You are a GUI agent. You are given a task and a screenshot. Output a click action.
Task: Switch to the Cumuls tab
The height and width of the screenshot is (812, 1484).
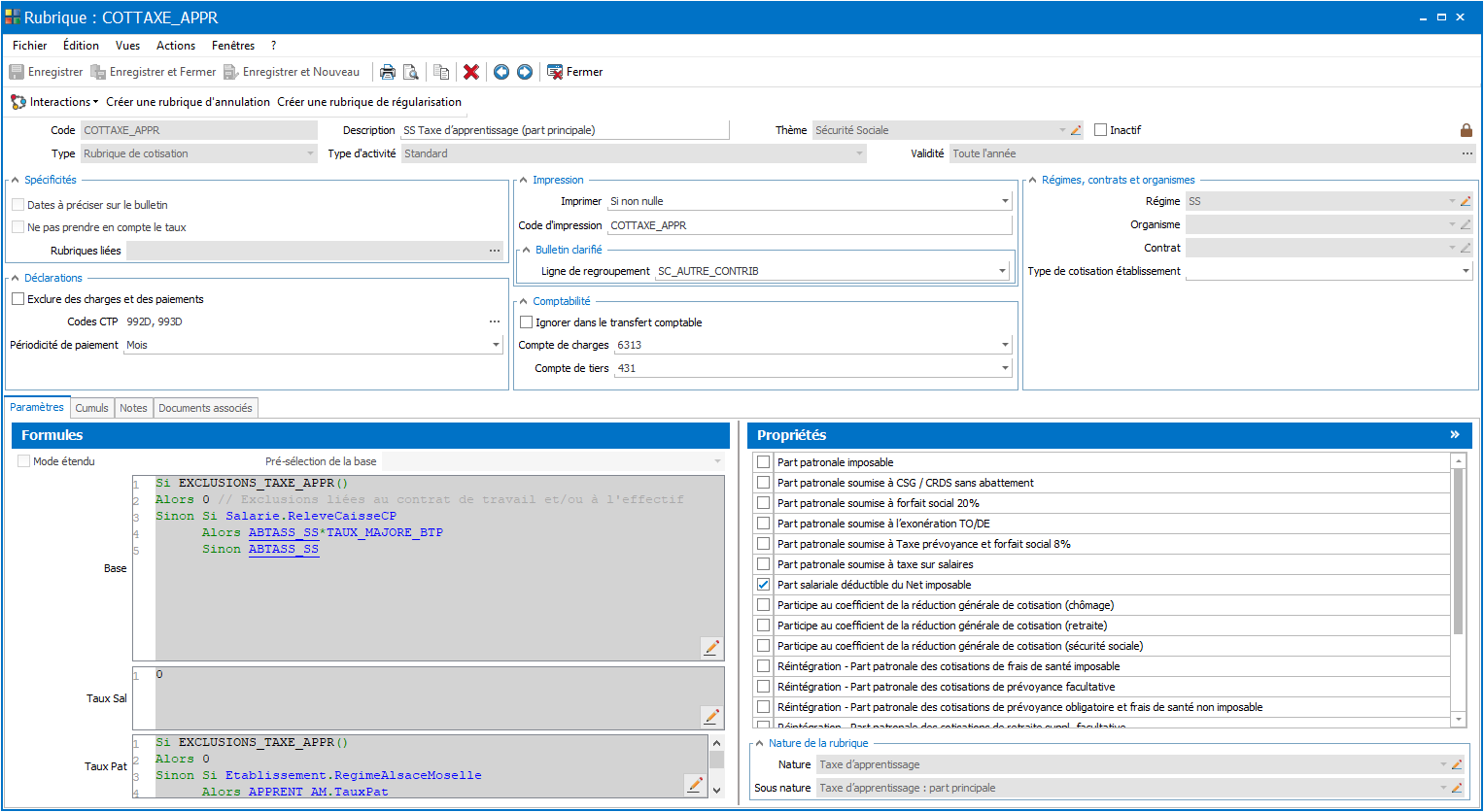click(91, 408)
